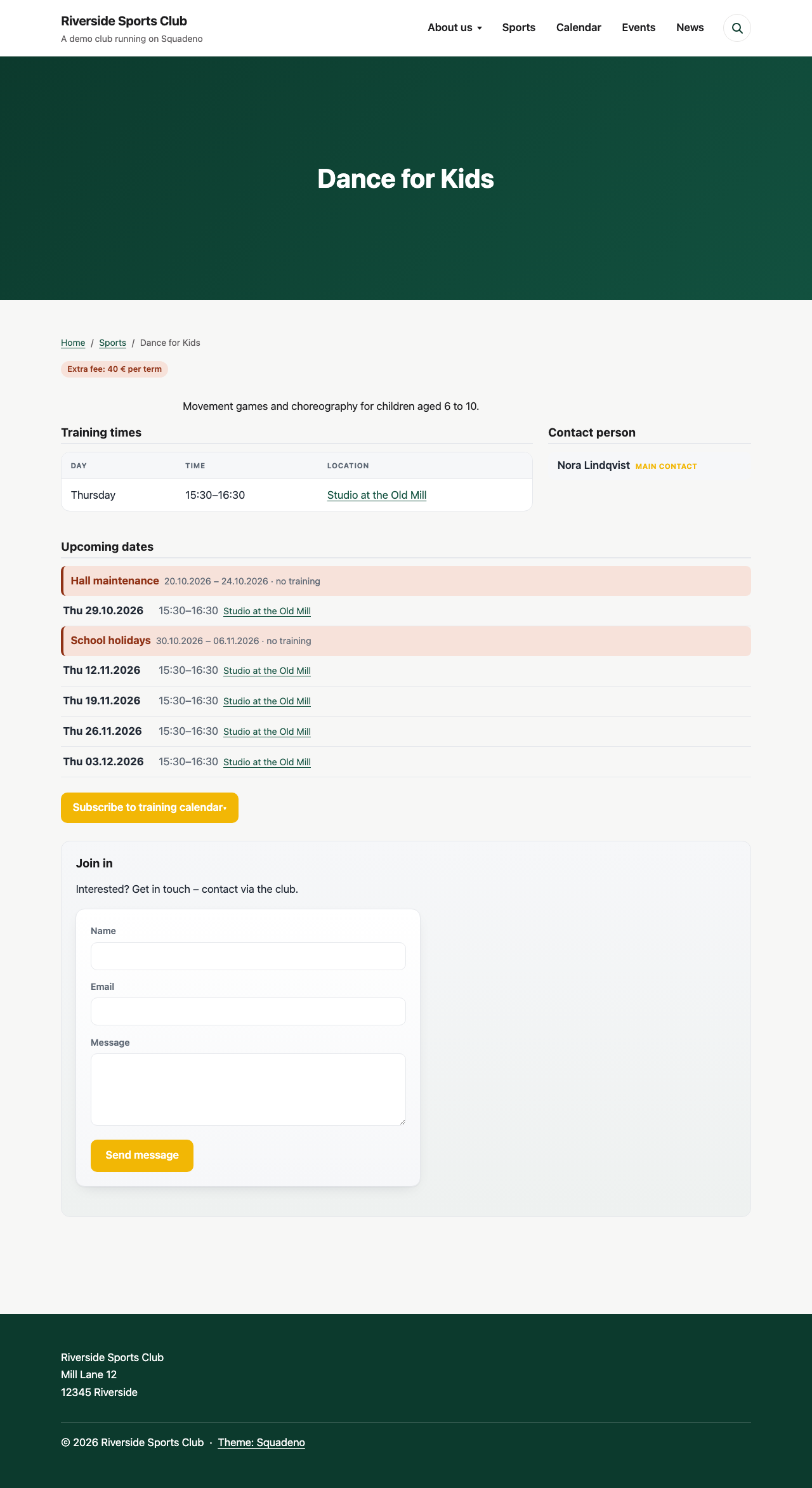Click the MAIN CONTACT label
Image resolution: width=812 pixels, height=1488 pixels.
click(666, 466)
